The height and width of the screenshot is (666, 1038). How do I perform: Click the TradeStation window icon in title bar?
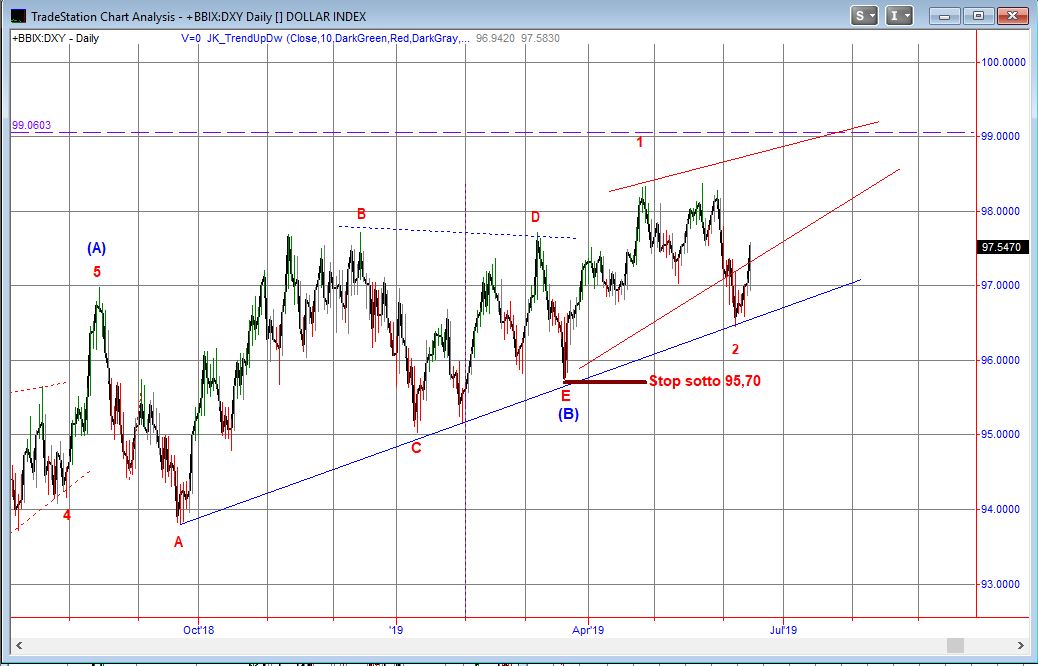[19, 16]
